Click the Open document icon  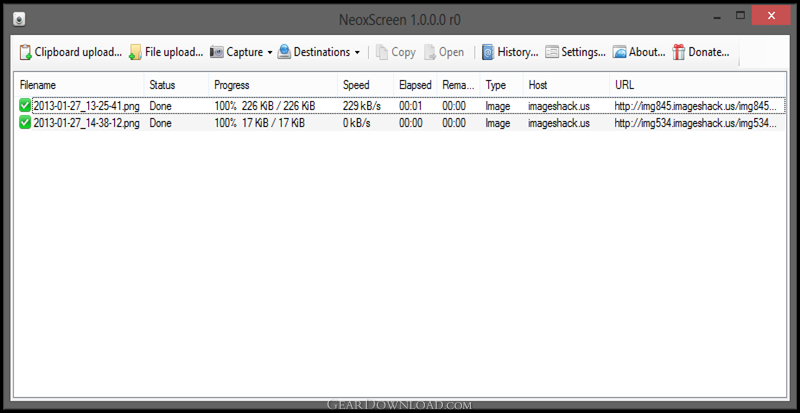(430, 52)
